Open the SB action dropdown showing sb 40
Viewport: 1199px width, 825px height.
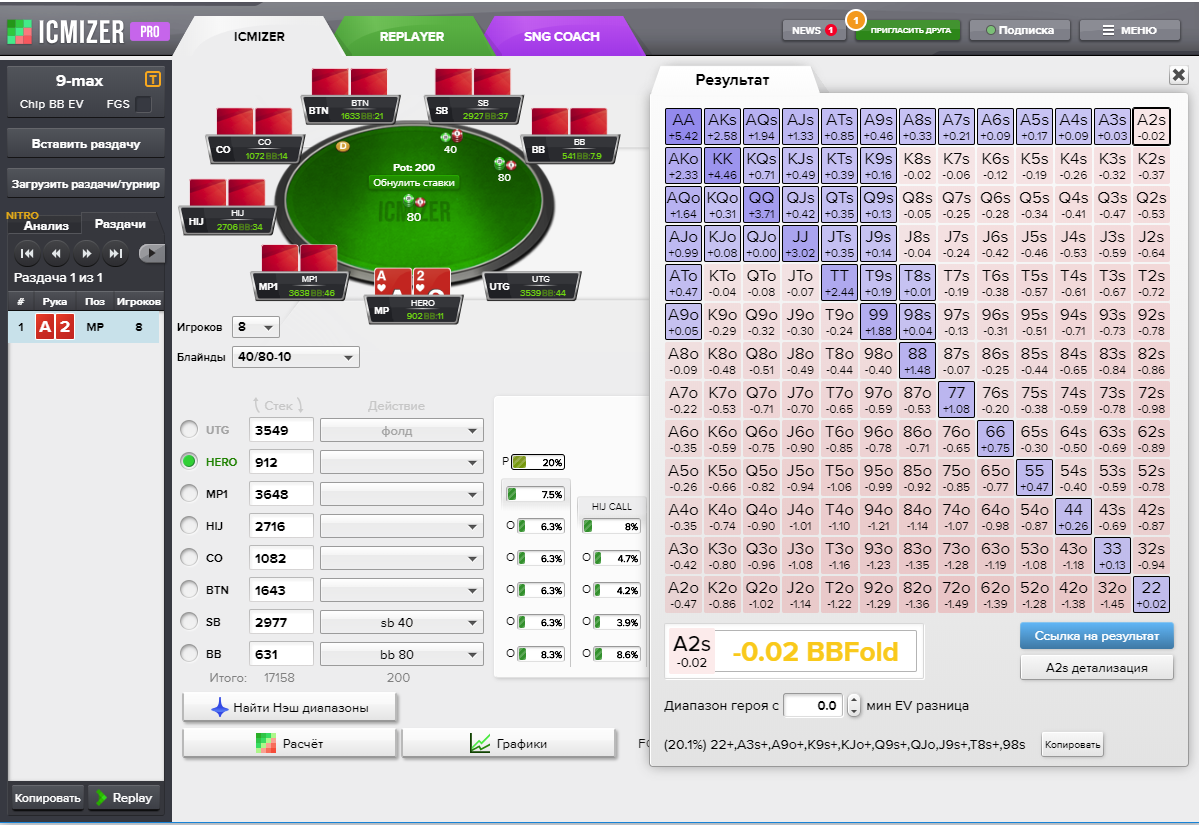click(x=401, y=622)
